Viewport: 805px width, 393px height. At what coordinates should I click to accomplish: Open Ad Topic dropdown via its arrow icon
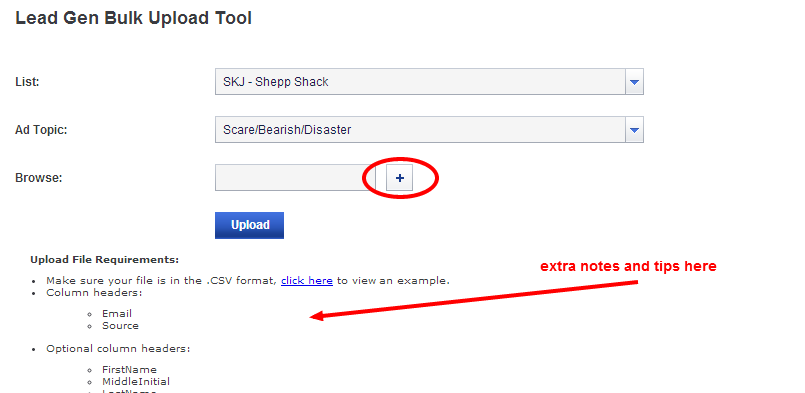[635, 130]
